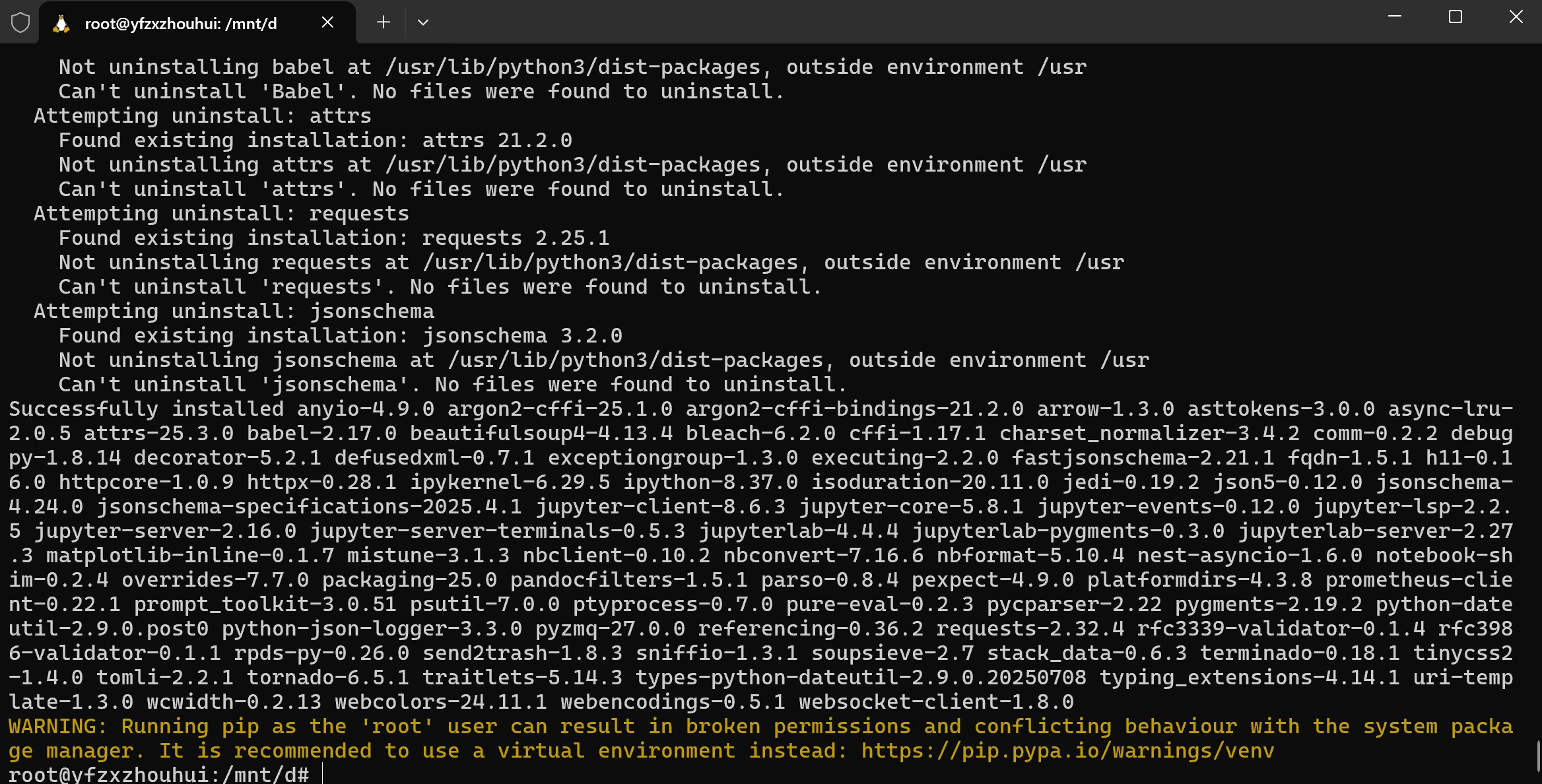Close the terminal window
The width and height of the screenshot is (1542, 784).
point(1516,16)
